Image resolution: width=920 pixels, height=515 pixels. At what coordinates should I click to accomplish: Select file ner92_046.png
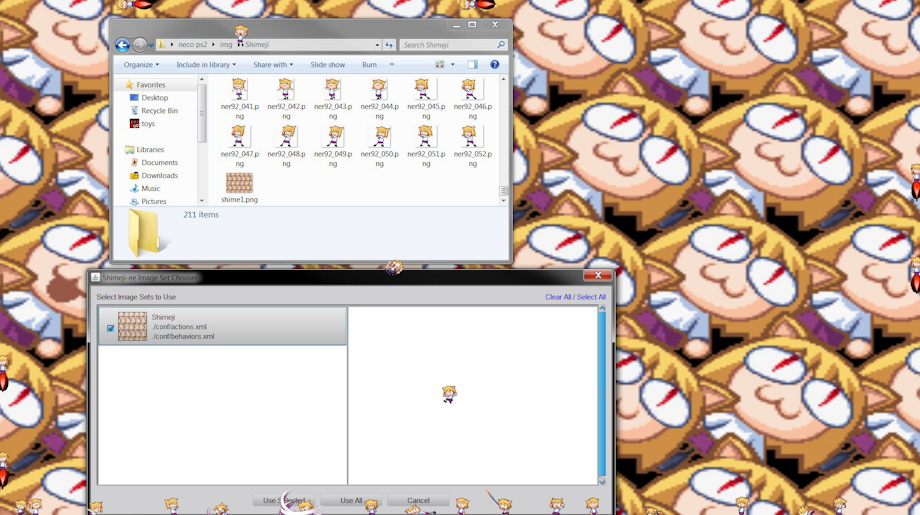click(472, 99)
